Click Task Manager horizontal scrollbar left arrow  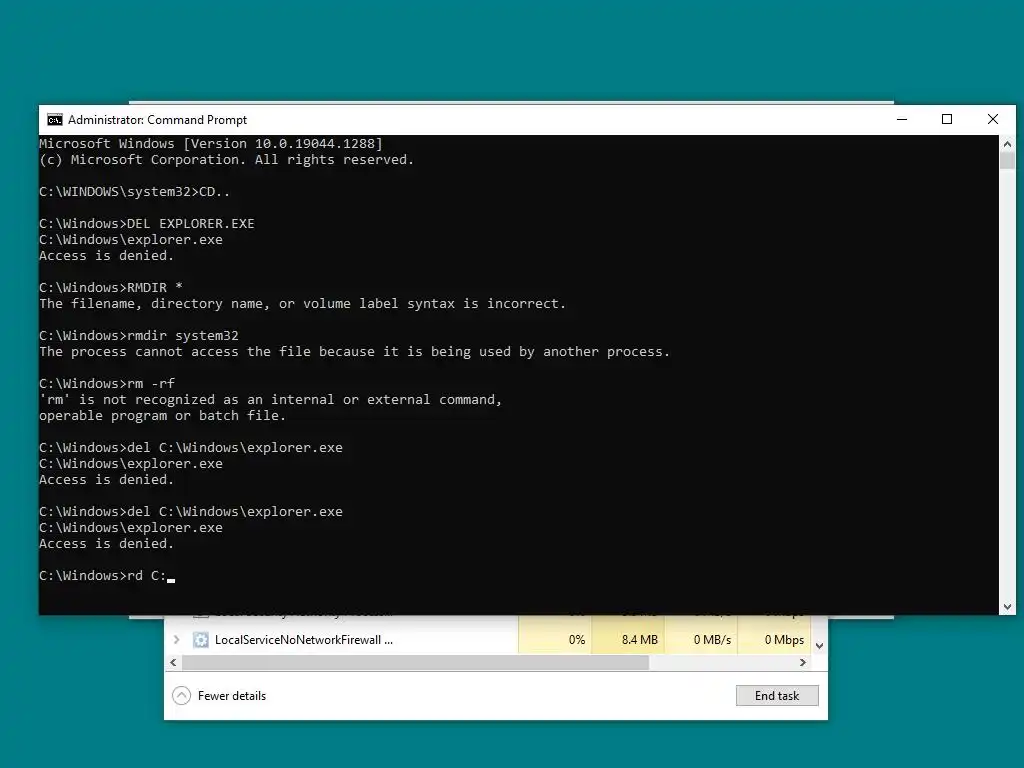173,662
